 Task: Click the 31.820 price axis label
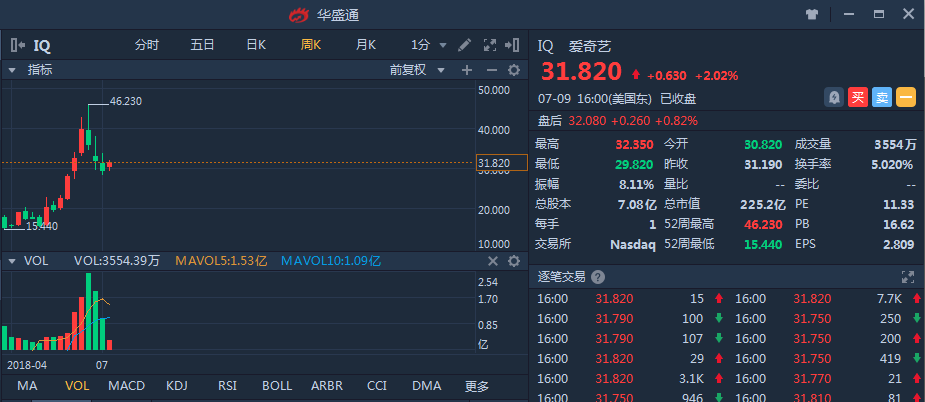[x=501, y=163]
